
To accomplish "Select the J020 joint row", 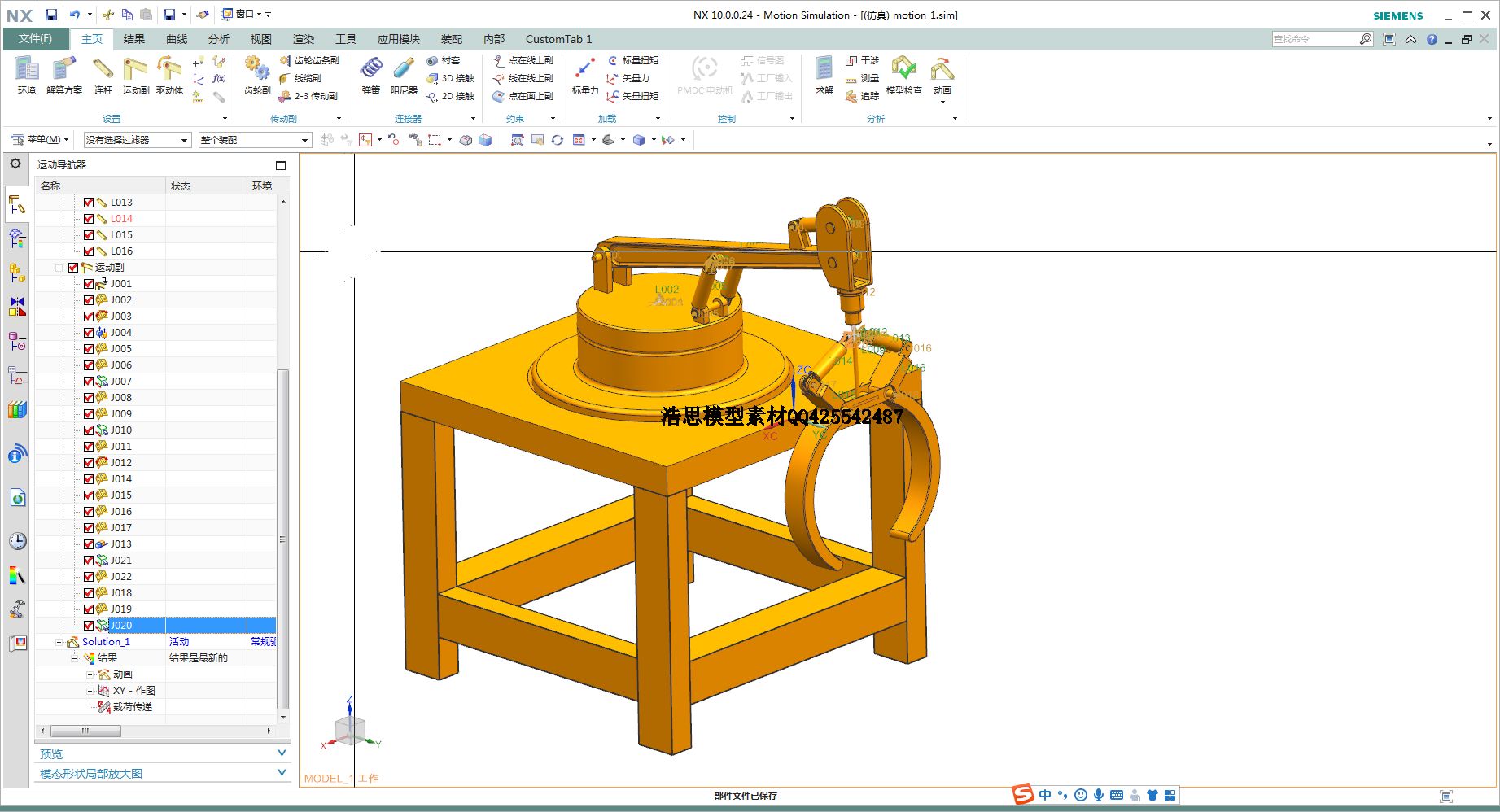I will tap(156, 625).
